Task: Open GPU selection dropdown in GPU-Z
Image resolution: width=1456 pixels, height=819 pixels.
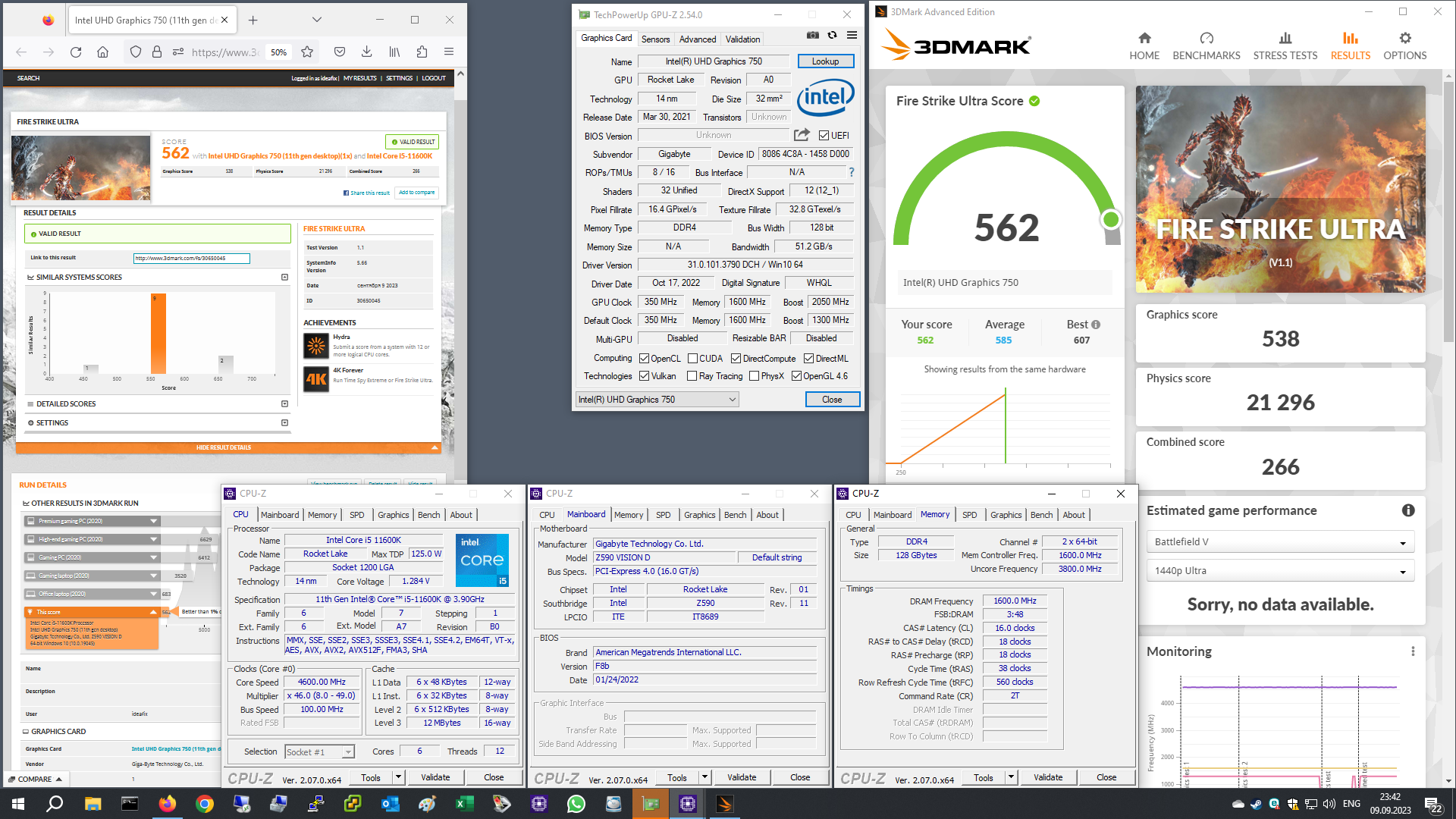Action: (657, 400)
